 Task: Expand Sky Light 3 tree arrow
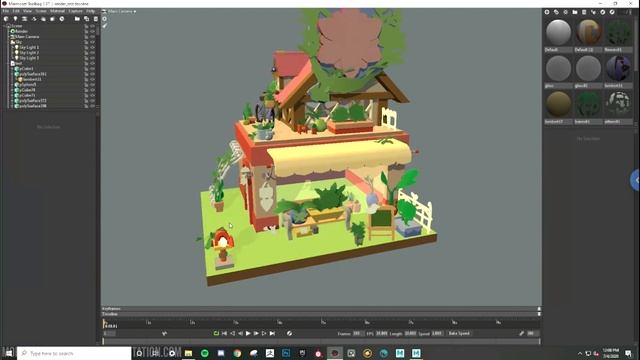pyautogui.click(x=13, y=58)
